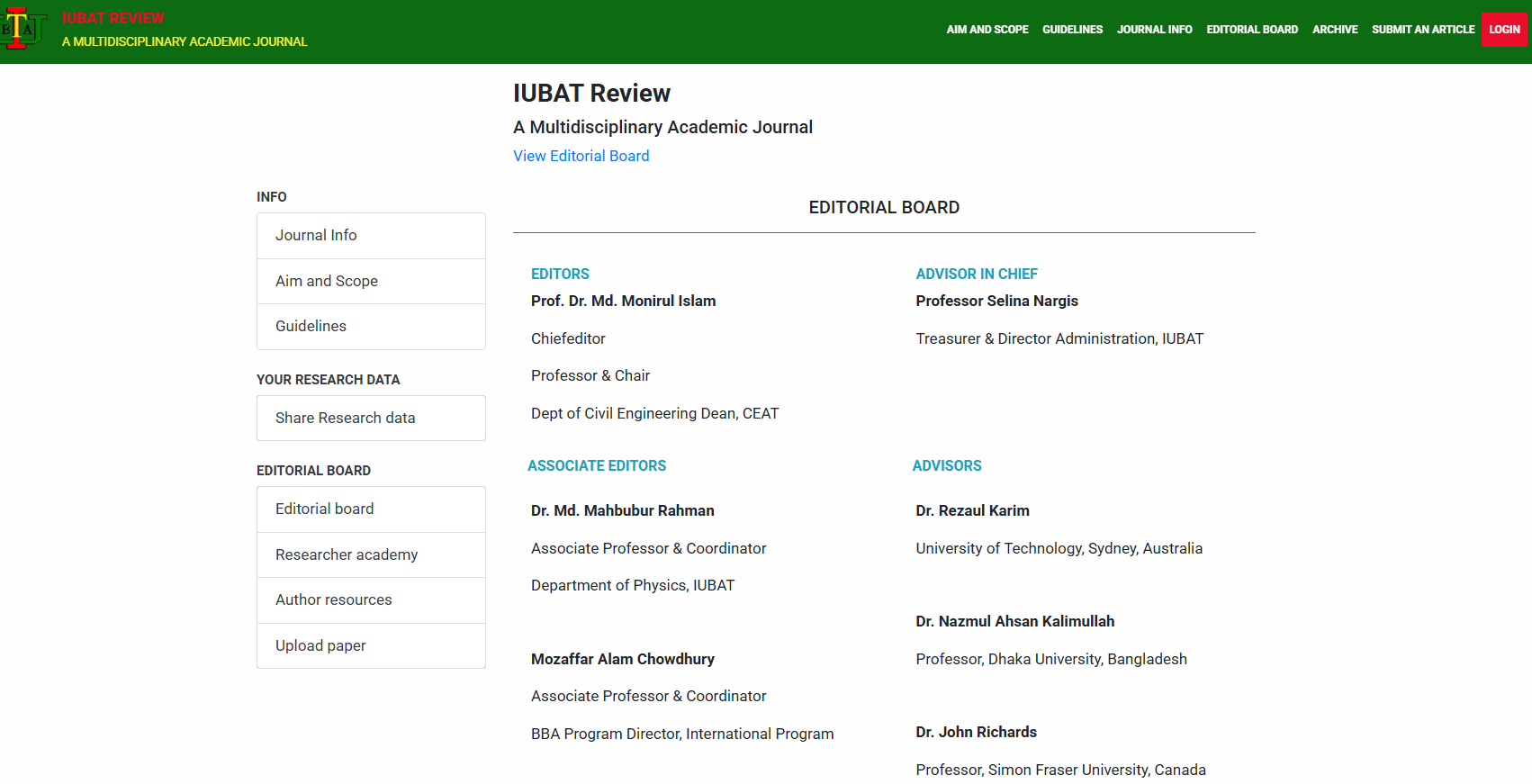Click the EDITORIAL BOARD sidebar section label

[x=313, y=471]
